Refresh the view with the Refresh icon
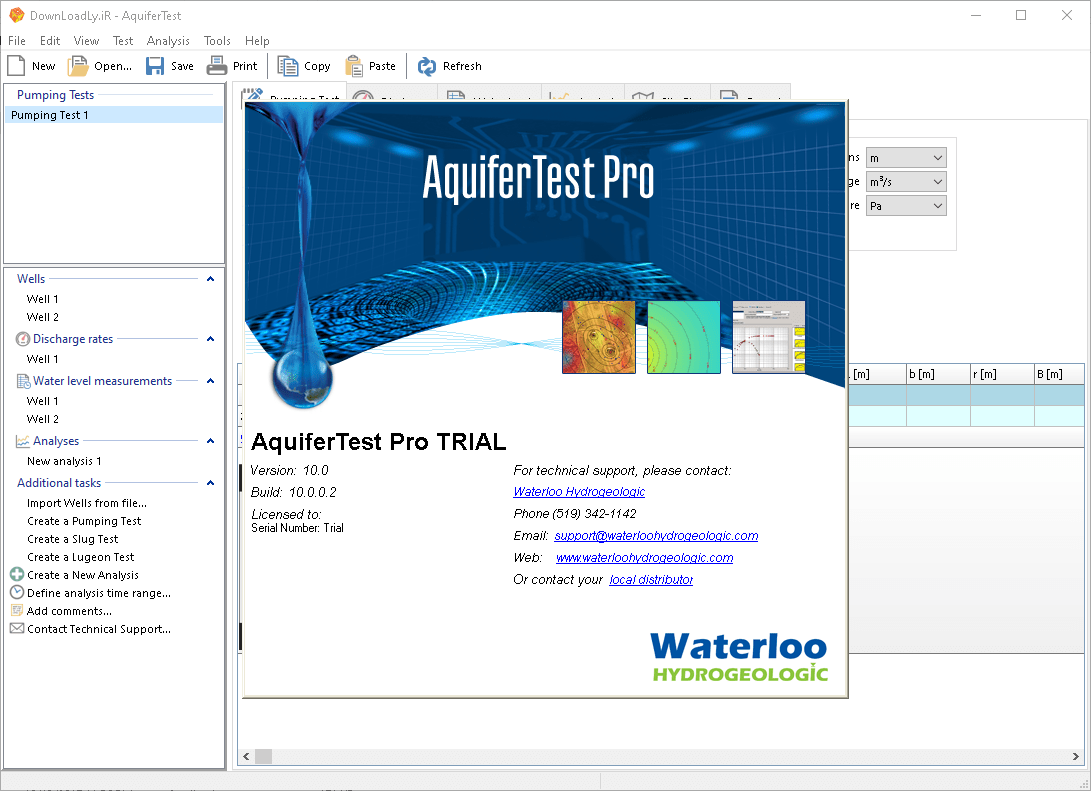Screen dimensions: 1091x791 point(428,65)
